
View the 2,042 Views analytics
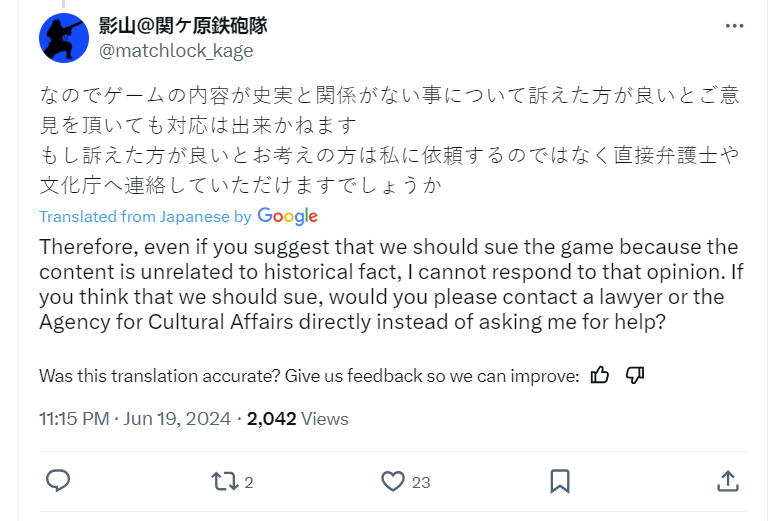(x=298, y=419)
